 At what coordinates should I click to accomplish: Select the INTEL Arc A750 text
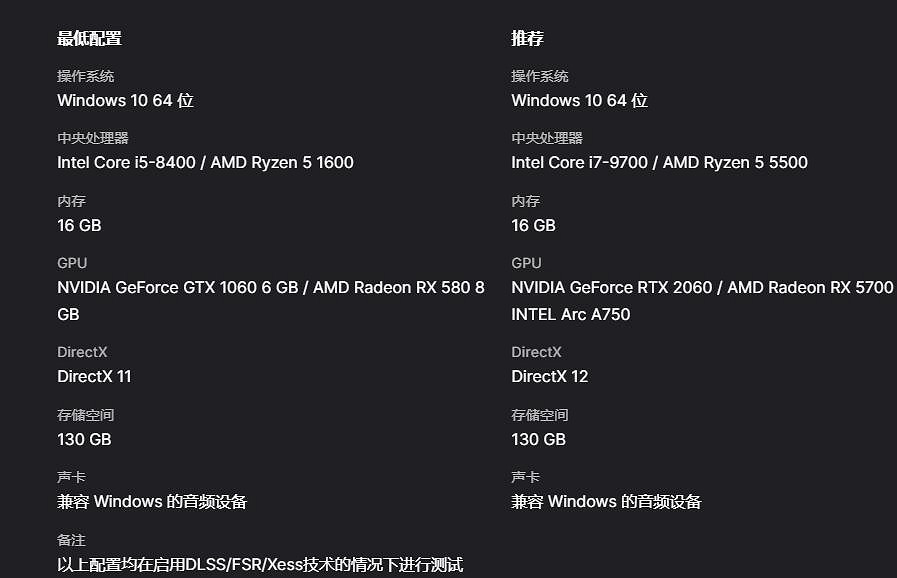coord(570,315)
